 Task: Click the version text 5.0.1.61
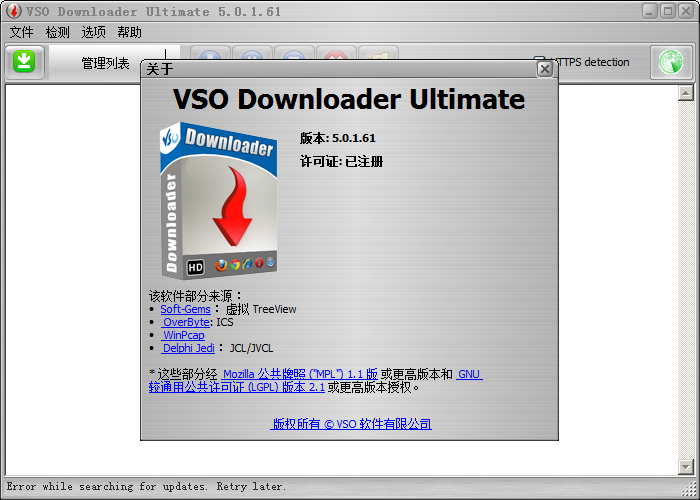[x=354, y=138]
